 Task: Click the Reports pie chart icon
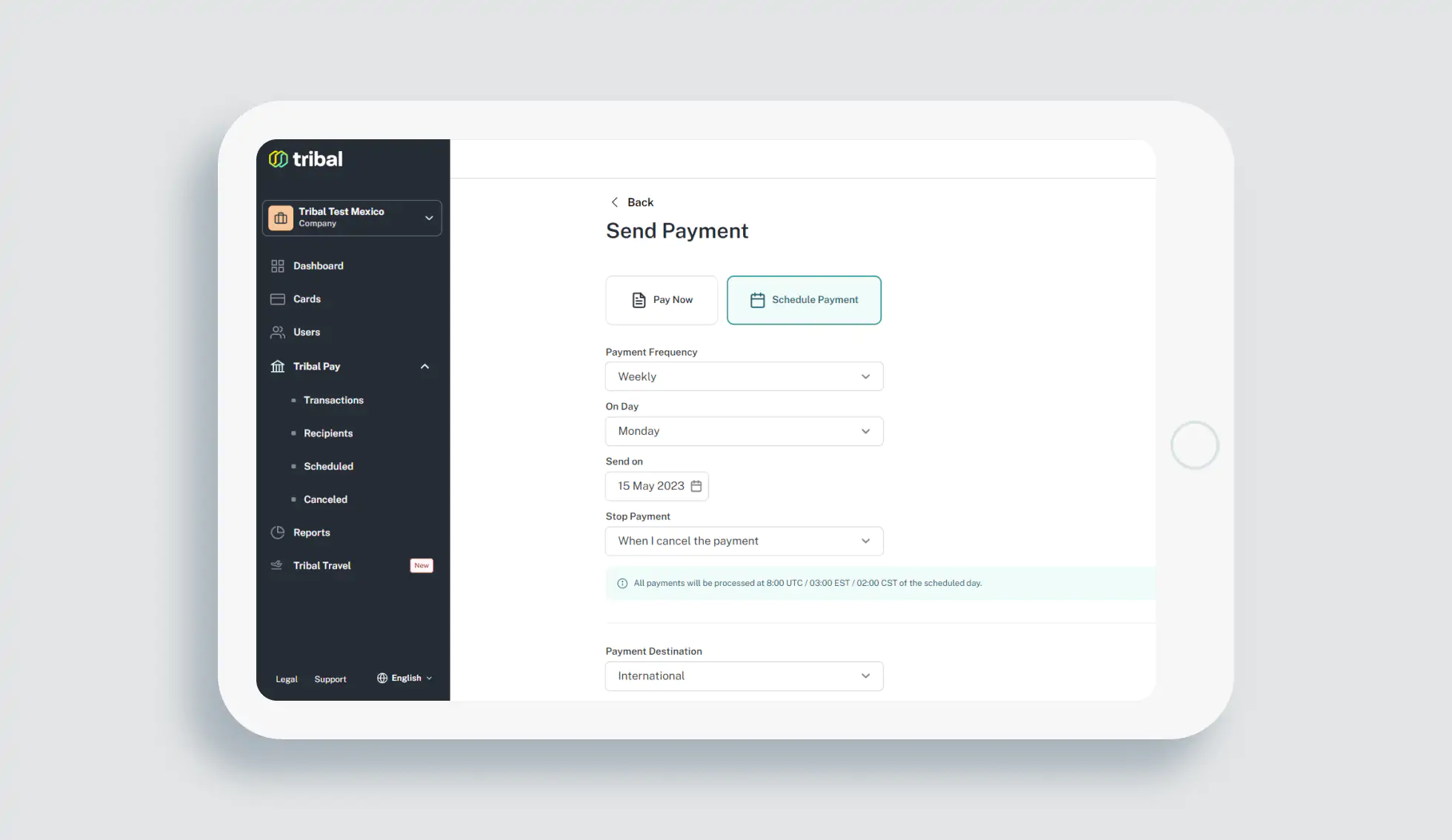click(x=278, y=533)
